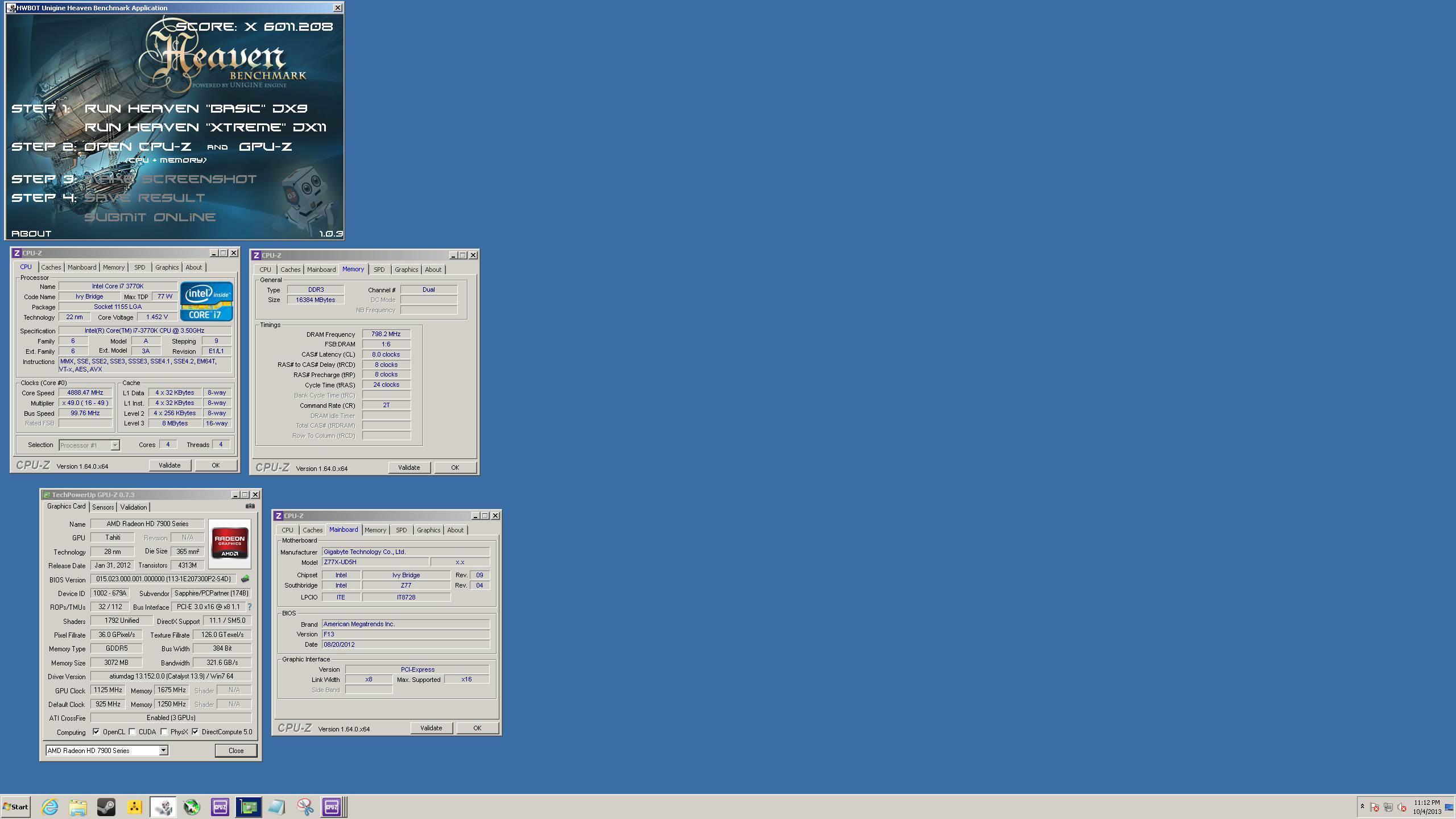
Task: Launch Steam from the taskbar
Action: [x=106, y=806]
